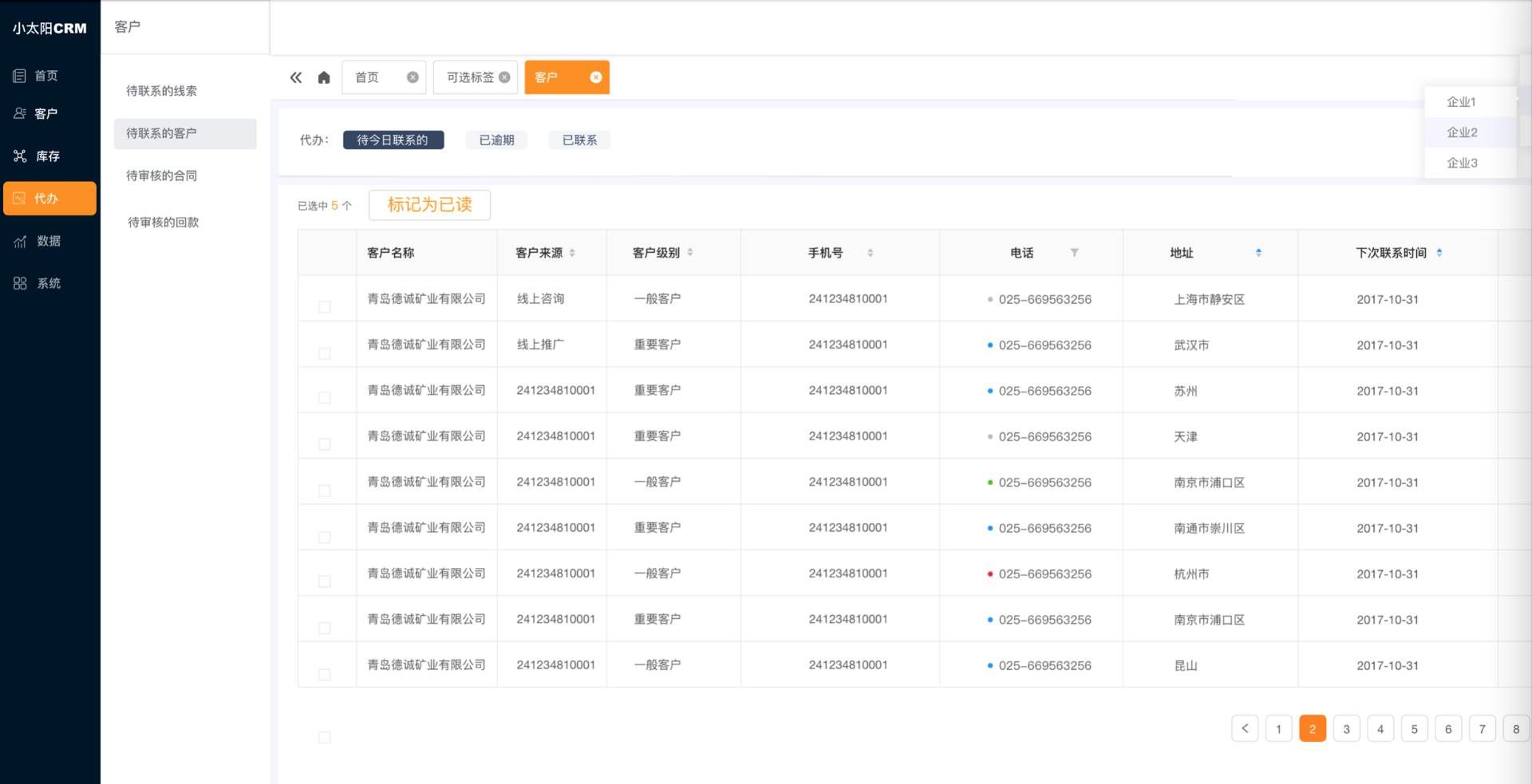Check the 南通市崇川区 row checkbox
The image size is (1532, 784).
point(325,538)
